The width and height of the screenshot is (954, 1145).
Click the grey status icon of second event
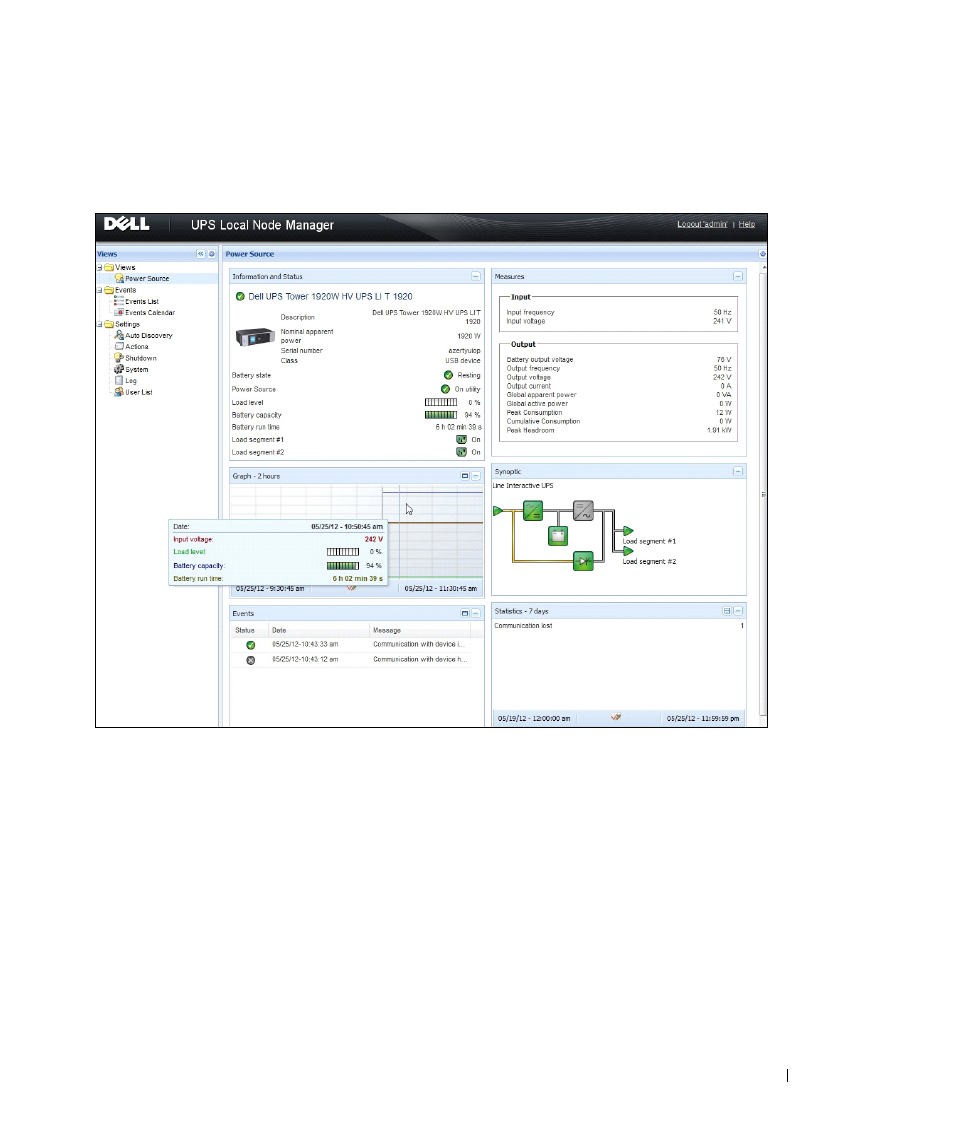point(251,660)
